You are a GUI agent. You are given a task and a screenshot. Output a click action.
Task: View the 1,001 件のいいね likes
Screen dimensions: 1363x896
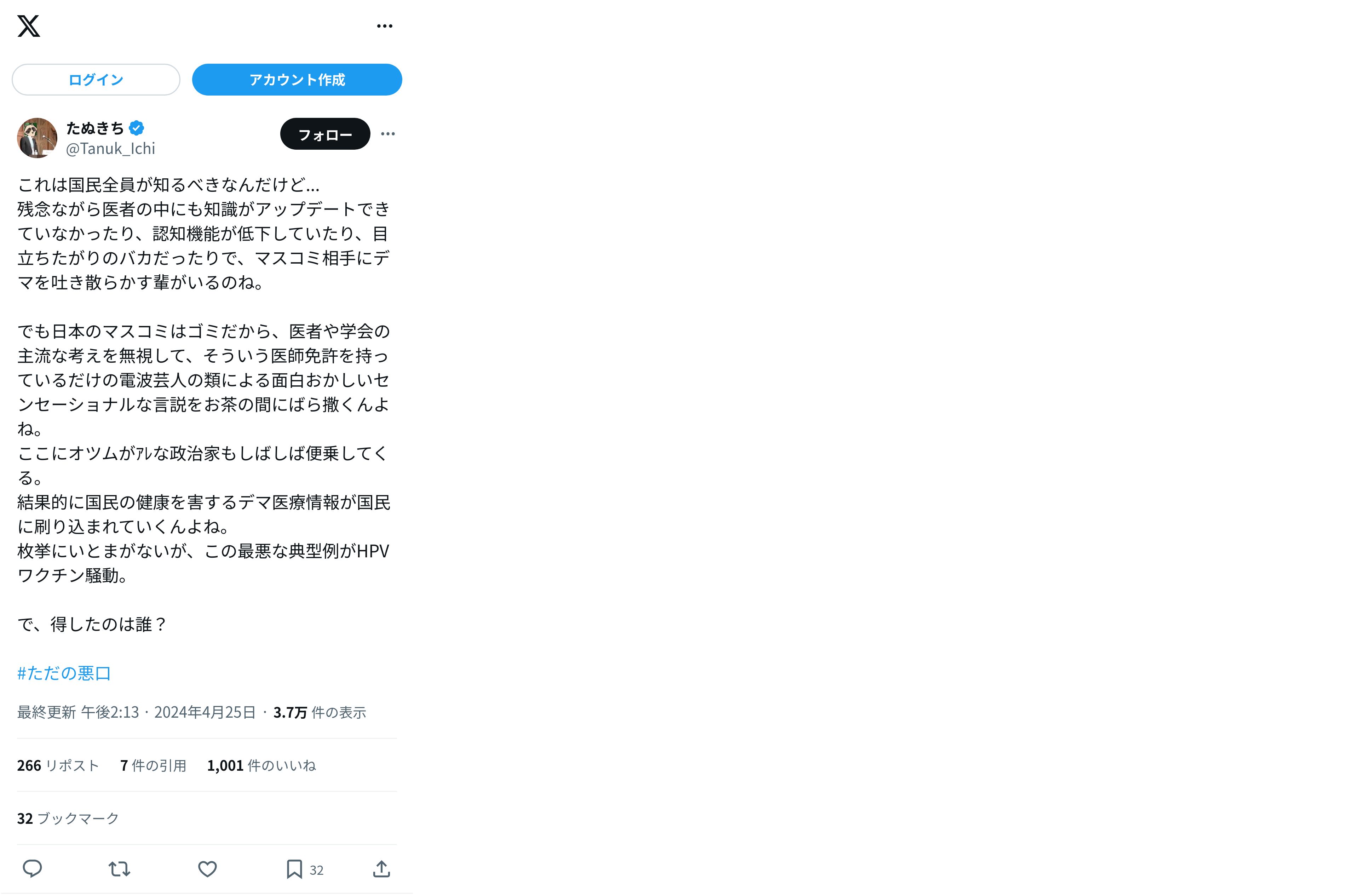[x=261, y=766]
